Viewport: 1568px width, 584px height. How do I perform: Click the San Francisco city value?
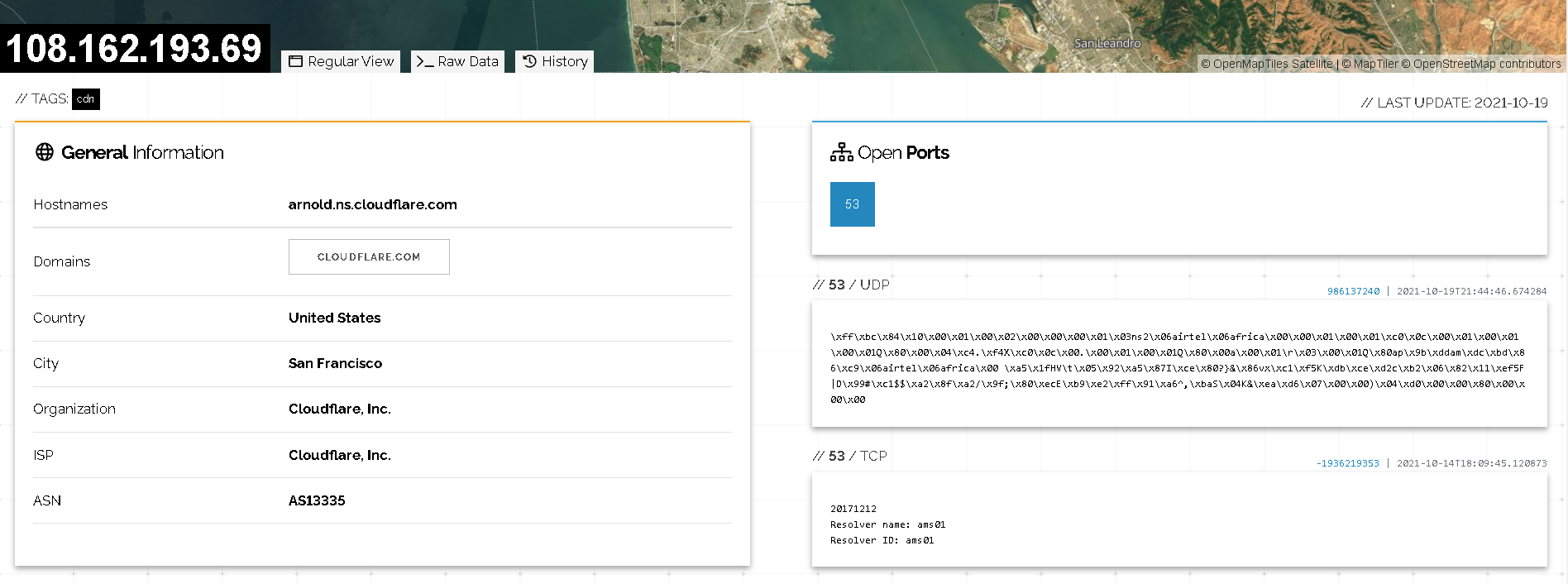[x=335, y=363]
